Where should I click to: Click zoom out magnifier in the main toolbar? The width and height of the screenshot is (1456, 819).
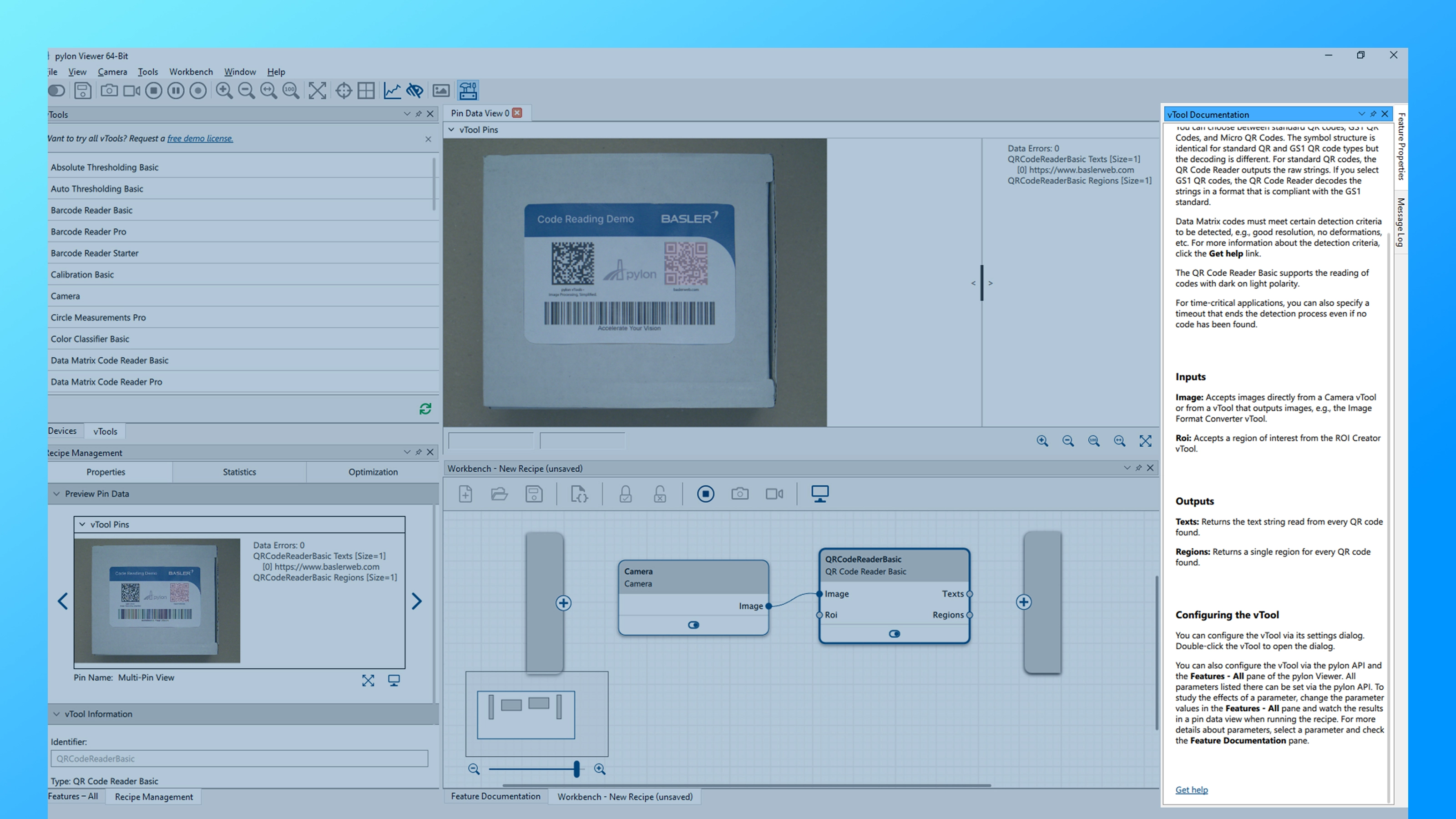click(x=247, y=91)
